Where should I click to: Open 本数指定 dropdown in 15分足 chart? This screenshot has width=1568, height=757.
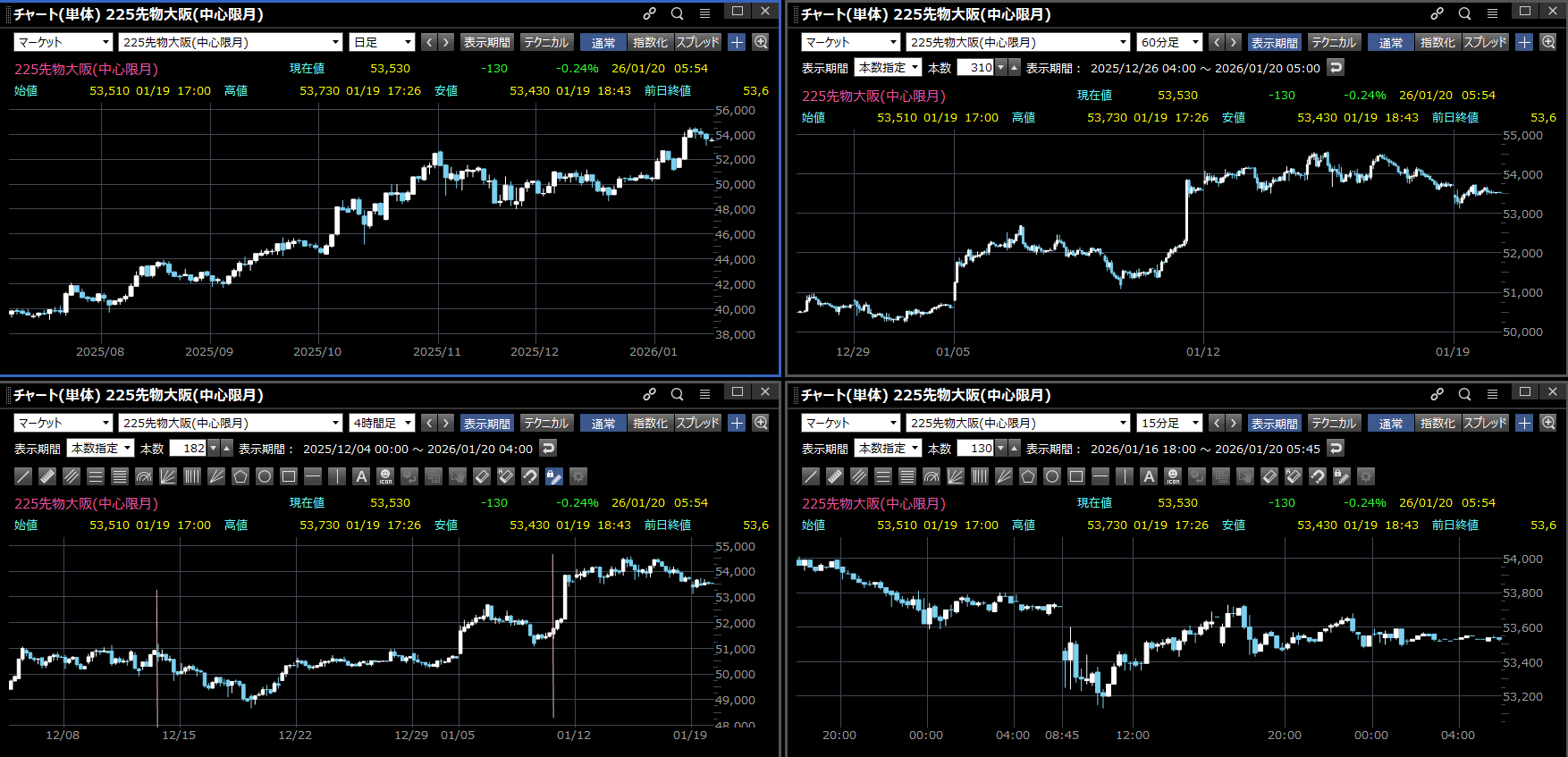(888, 448)
